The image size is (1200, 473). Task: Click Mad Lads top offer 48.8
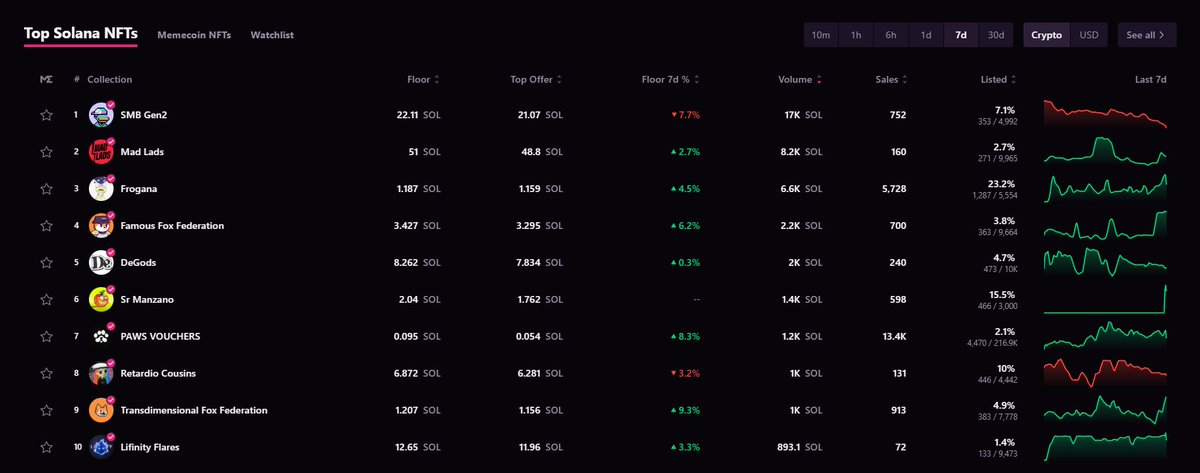tap(530, 152)
